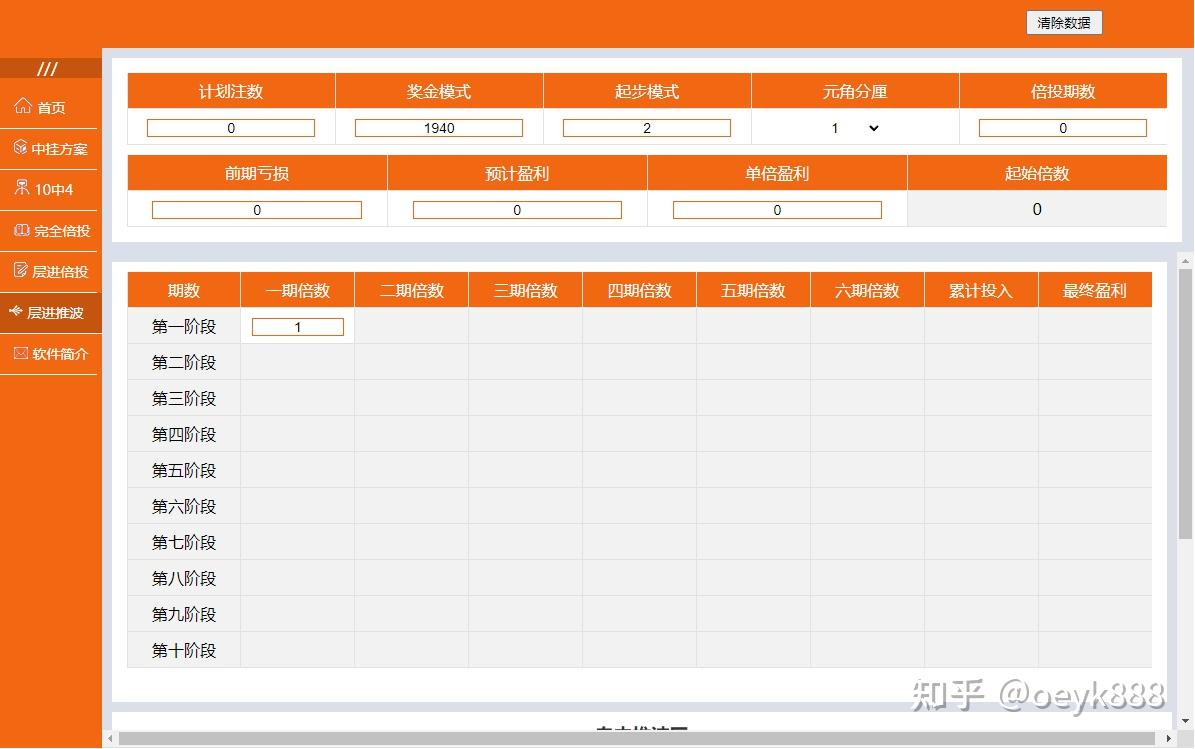
Task: Click the 第十阶段 row label
Action: click(x=184, y=650)
